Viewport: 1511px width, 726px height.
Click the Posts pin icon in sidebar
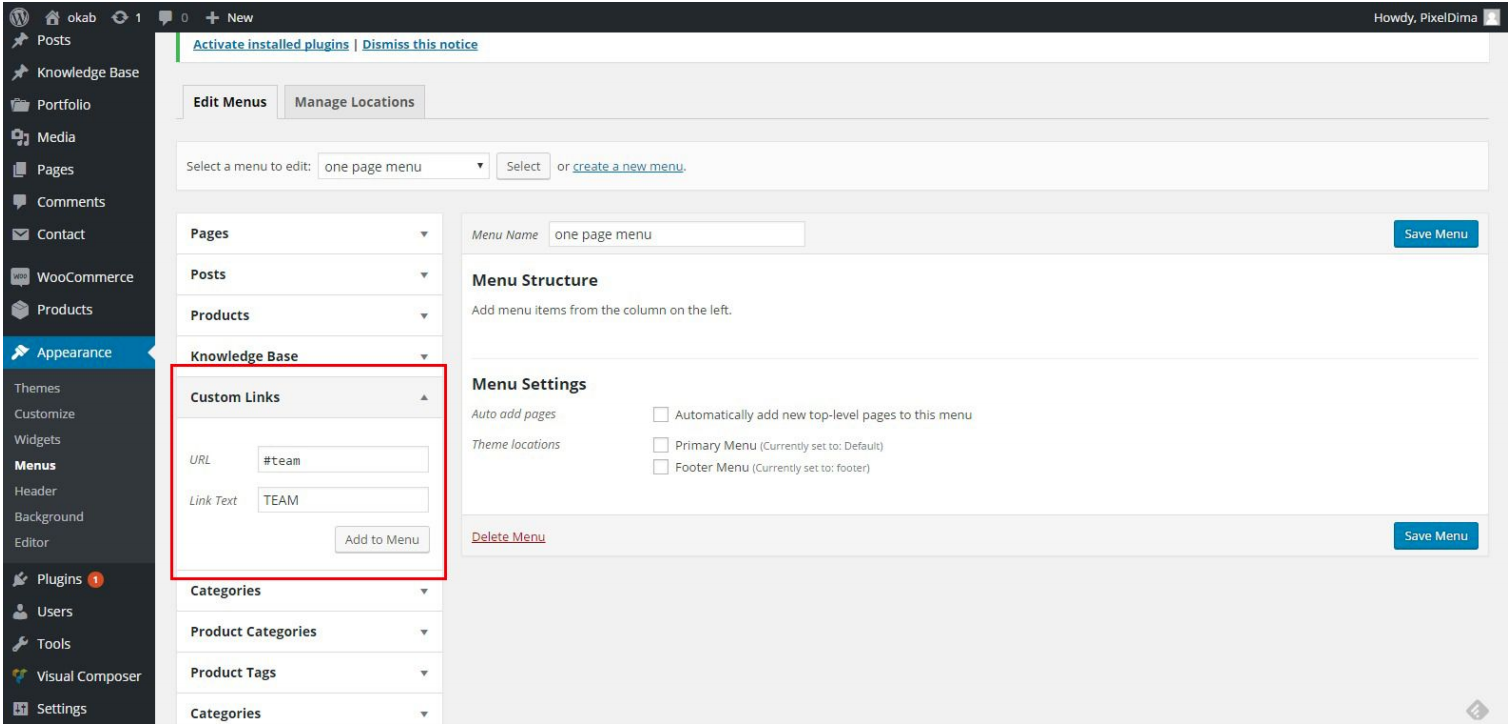click(x=19, y=40)
